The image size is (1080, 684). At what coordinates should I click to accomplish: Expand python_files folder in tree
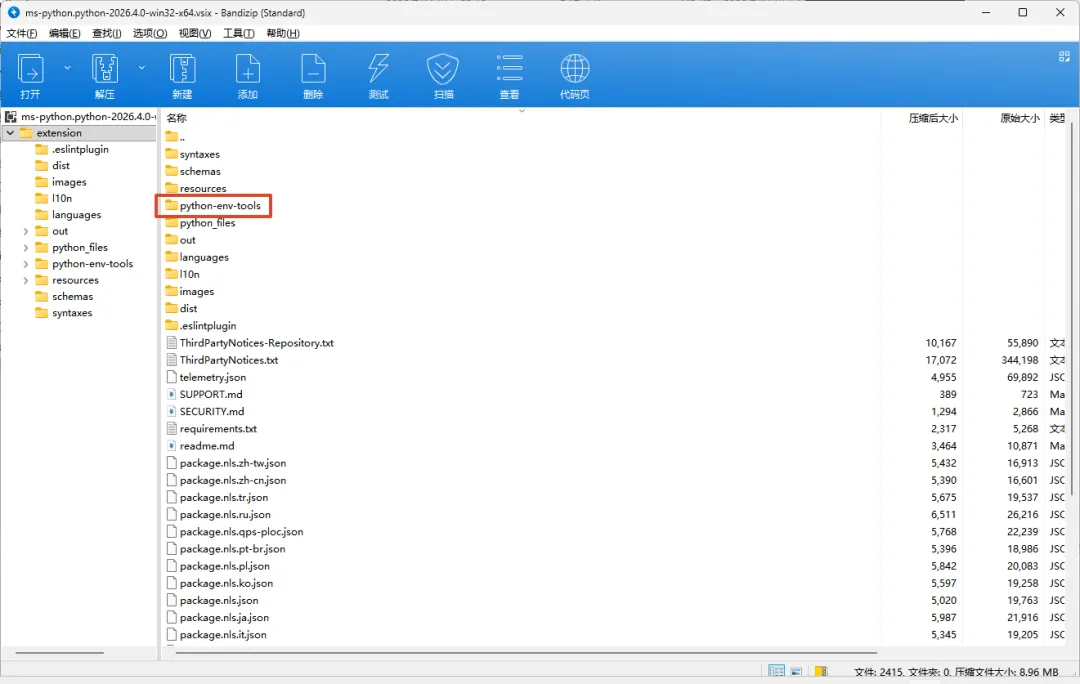coord(25,247)
